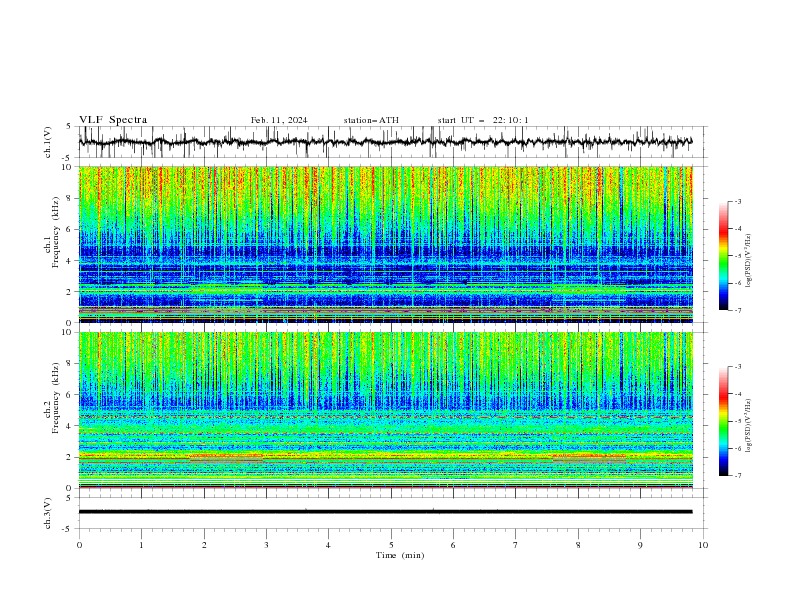Click inside the ch.1 spectrogram panel
The width and height of the screenshot is (792, 612).
[385, 244]
